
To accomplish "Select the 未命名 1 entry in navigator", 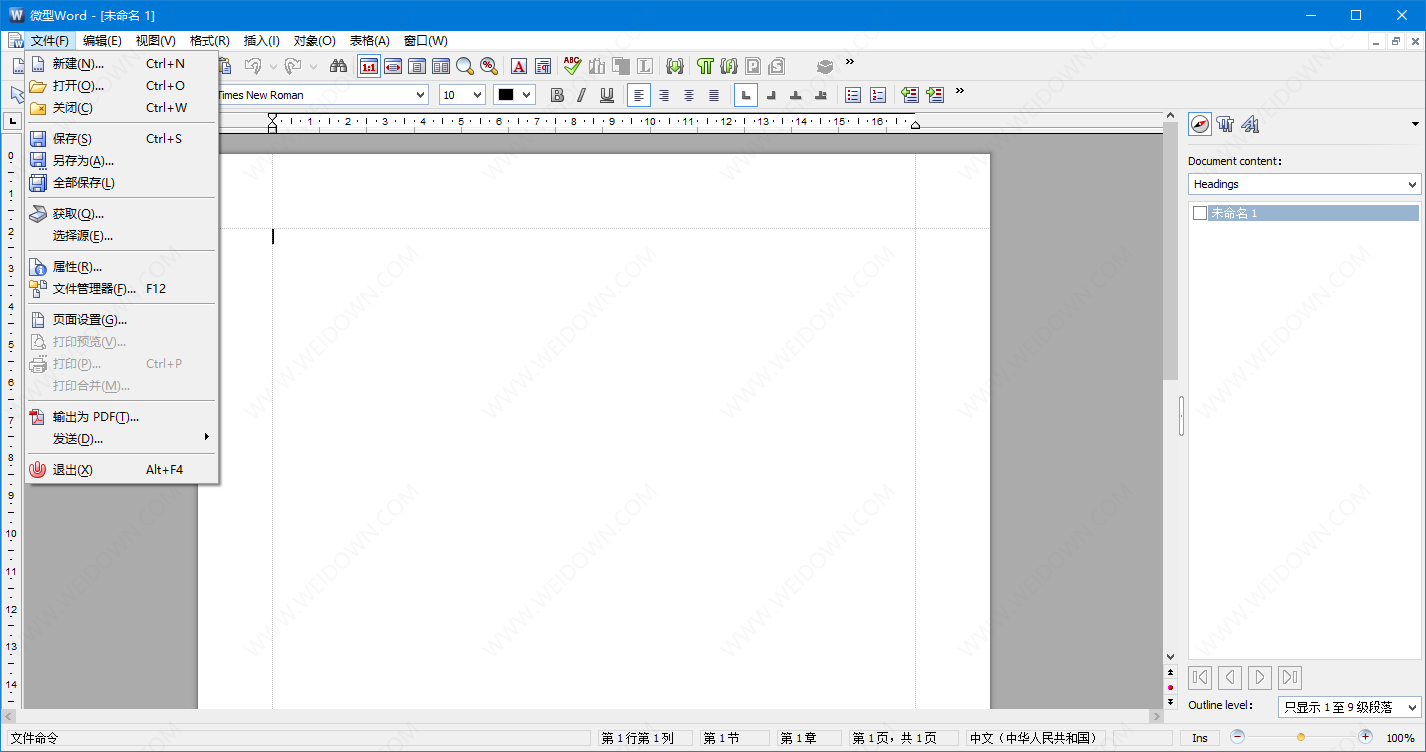I will 1313,213.
